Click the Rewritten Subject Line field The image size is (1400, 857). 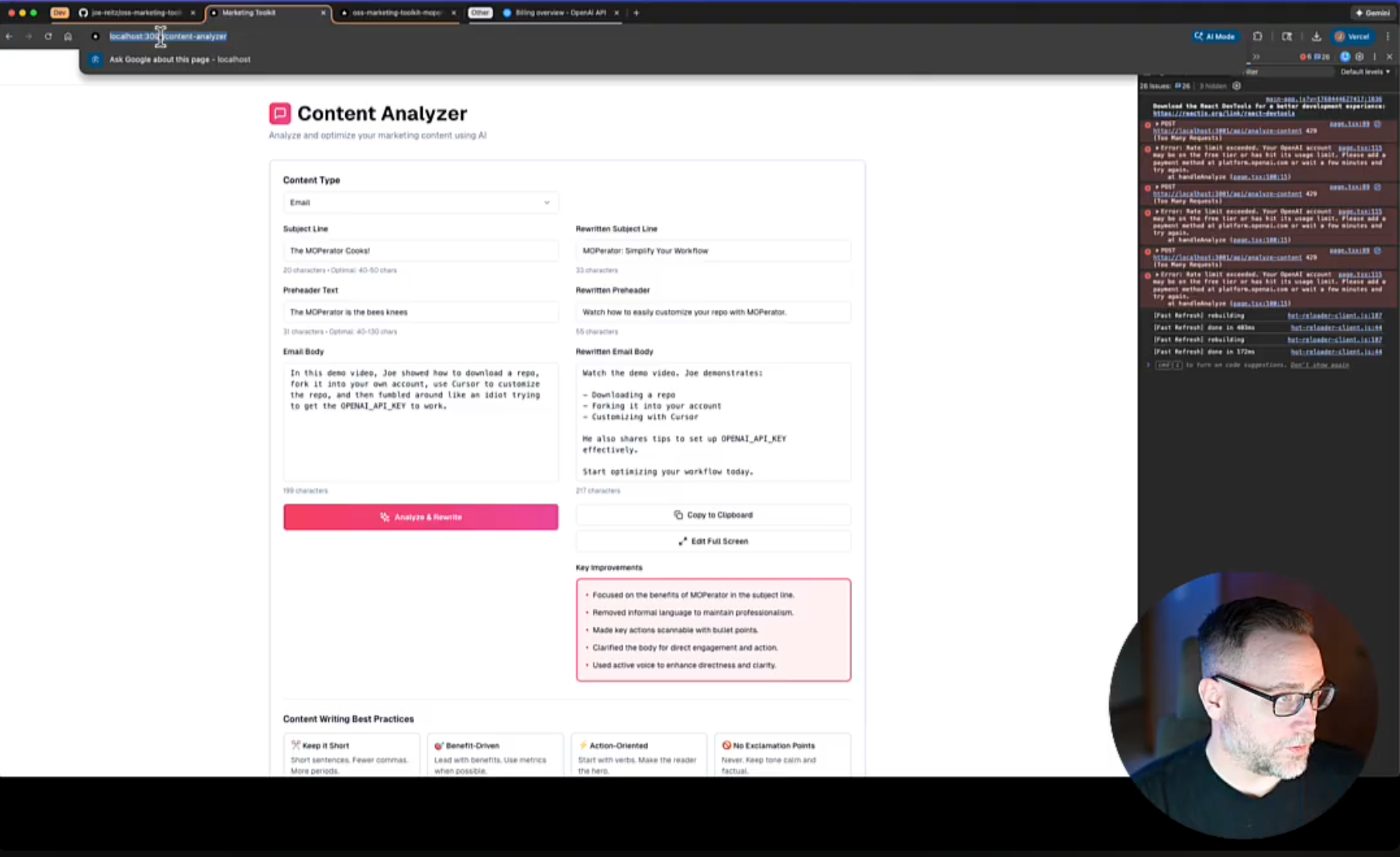tap(713, 251)
